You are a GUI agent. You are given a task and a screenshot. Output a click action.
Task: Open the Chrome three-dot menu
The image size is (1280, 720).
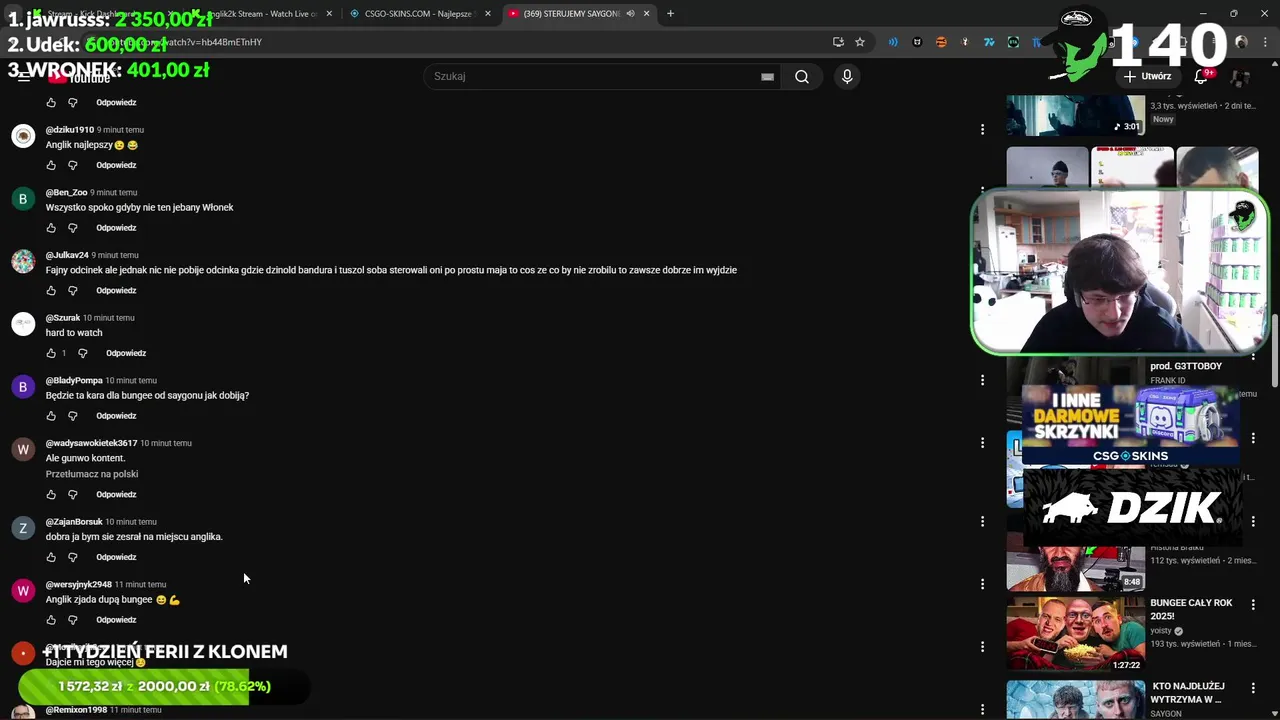pos(1264,42)
